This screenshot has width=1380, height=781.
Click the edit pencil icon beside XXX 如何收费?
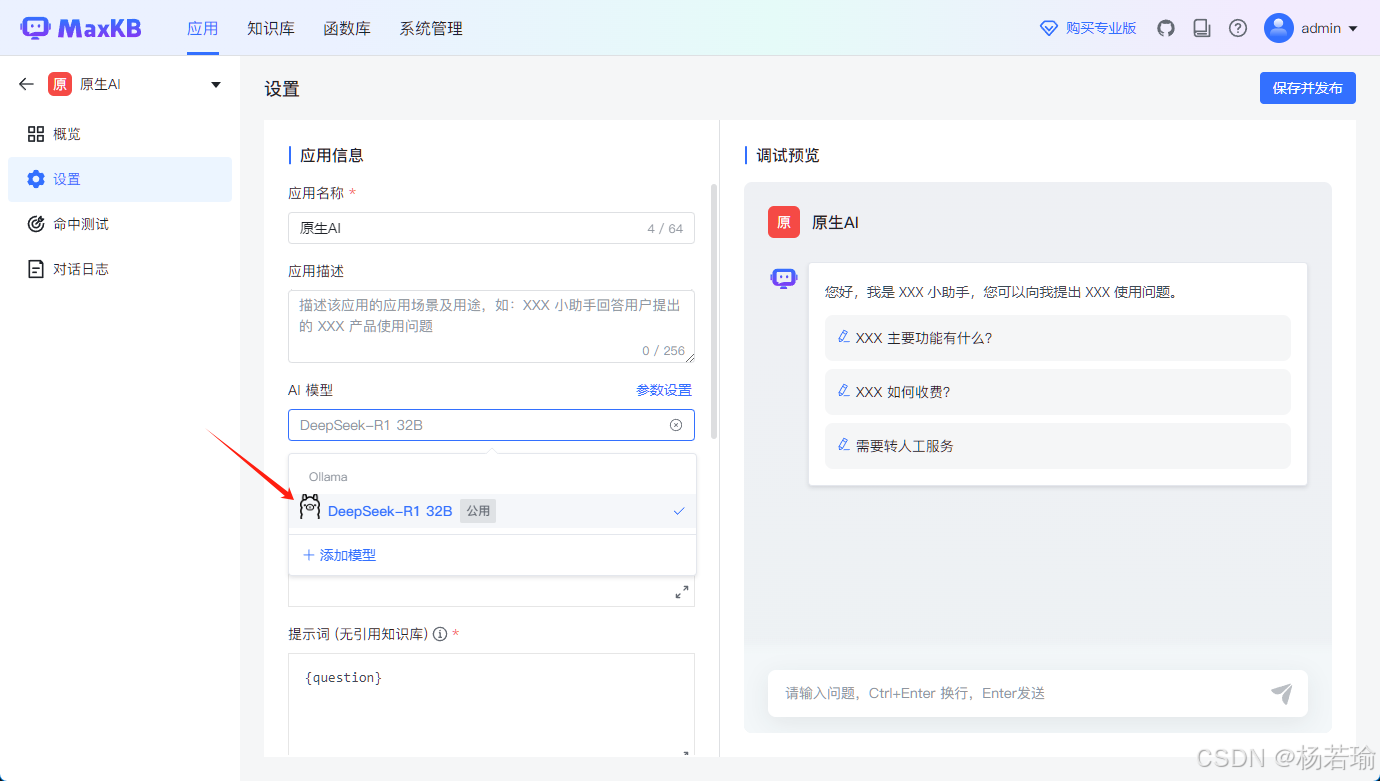coord(843,391)
